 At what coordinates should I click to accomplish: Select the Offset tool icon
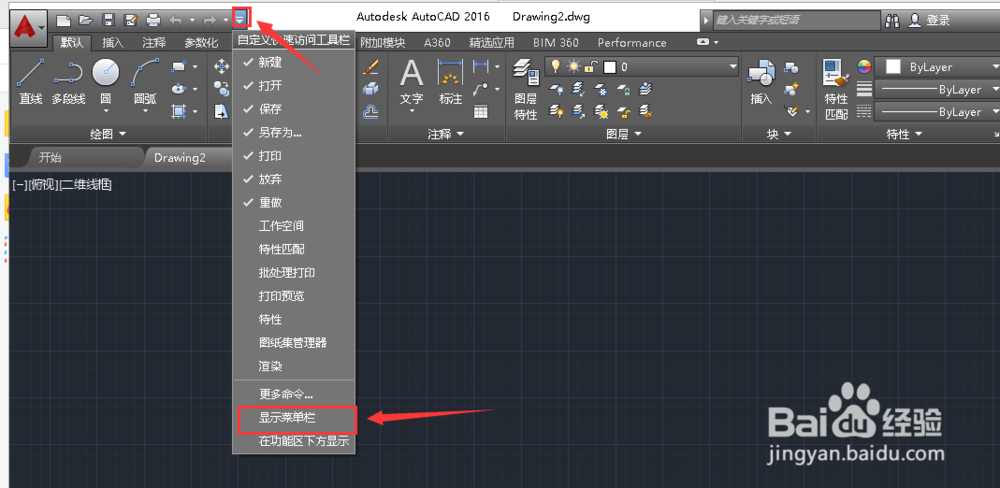tap(371, 112)
